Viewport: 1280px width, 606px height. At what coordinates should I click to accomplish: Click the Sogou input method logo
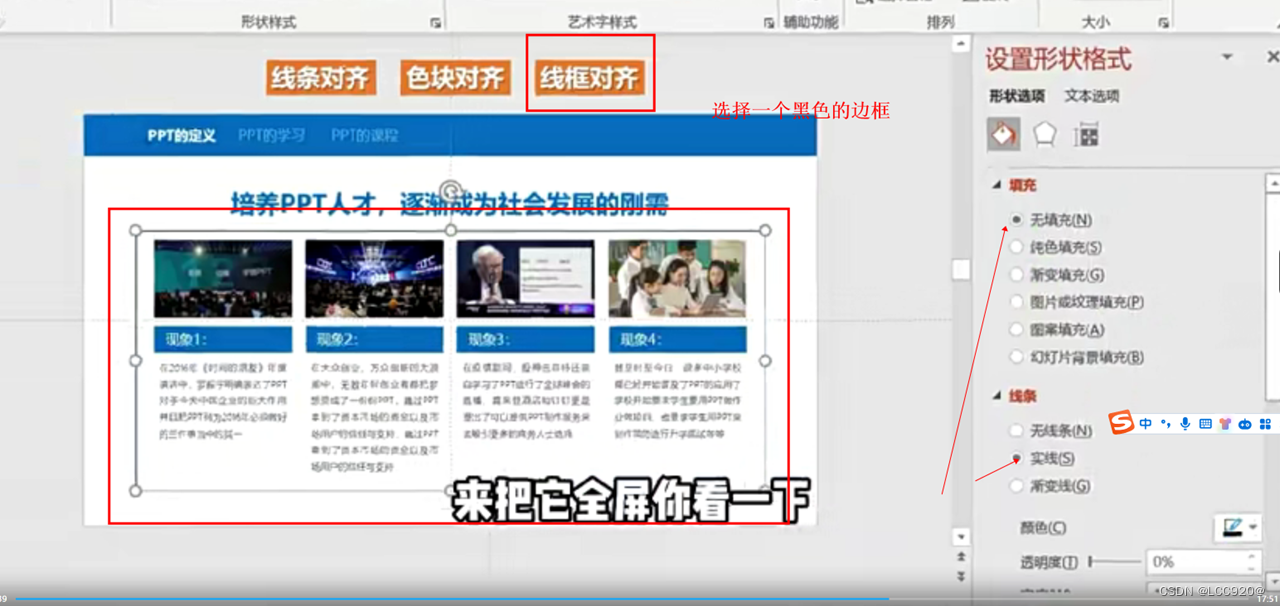coord(1121,423)
